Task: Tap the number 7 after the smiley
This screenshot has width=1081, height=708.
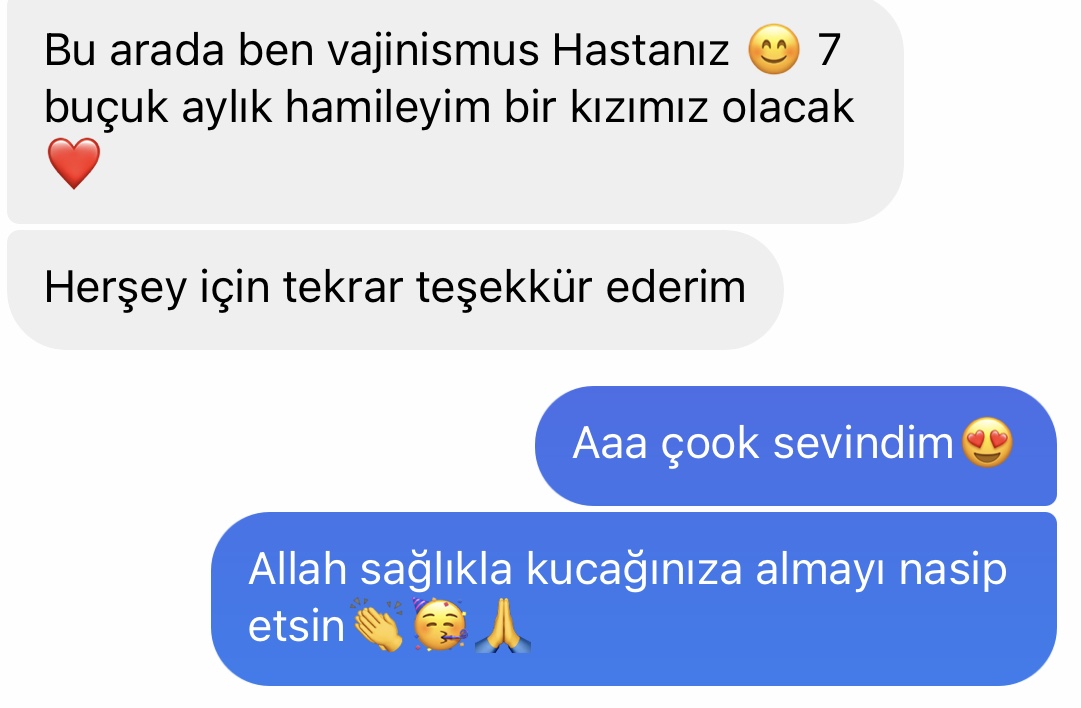Action: [829, 50]
